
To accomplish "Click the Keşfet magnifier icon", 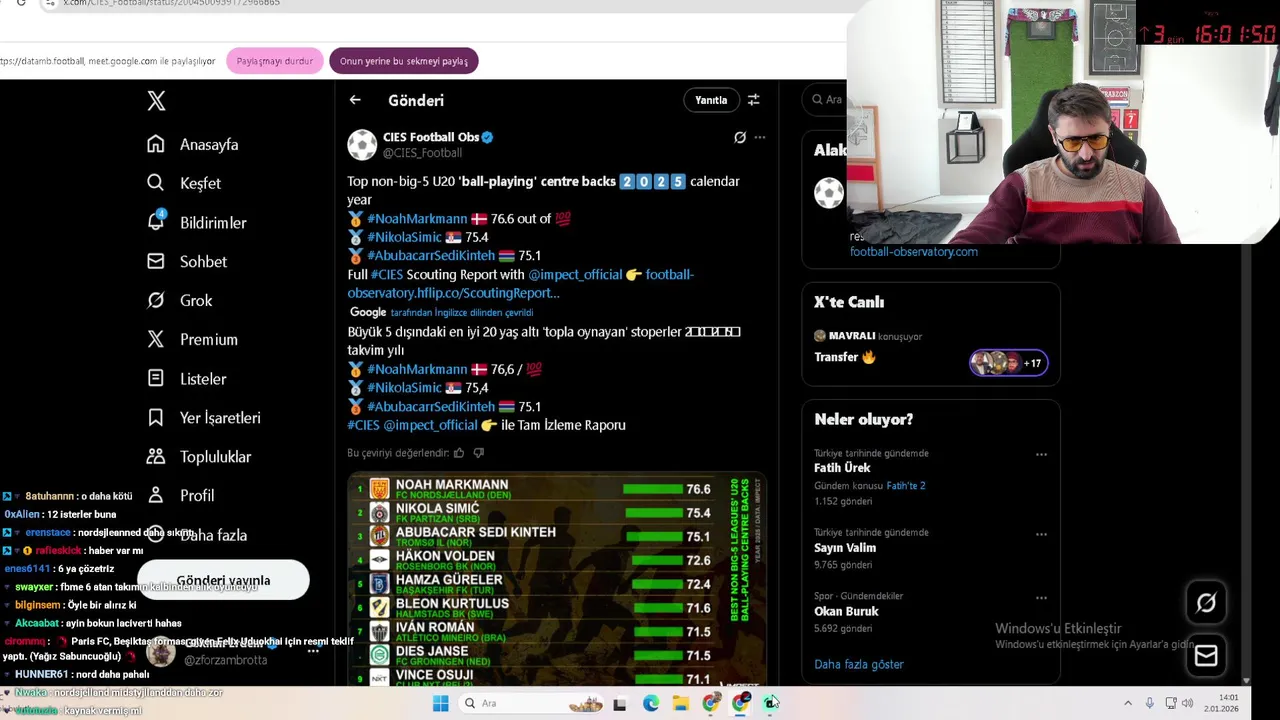I will click(156, 183).
